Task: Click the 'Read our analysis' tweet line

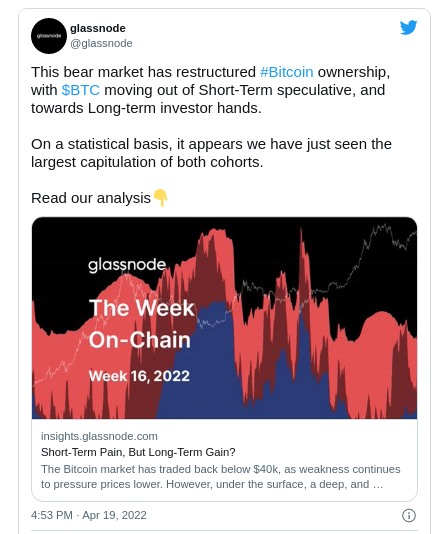Action: pos(91,198)
